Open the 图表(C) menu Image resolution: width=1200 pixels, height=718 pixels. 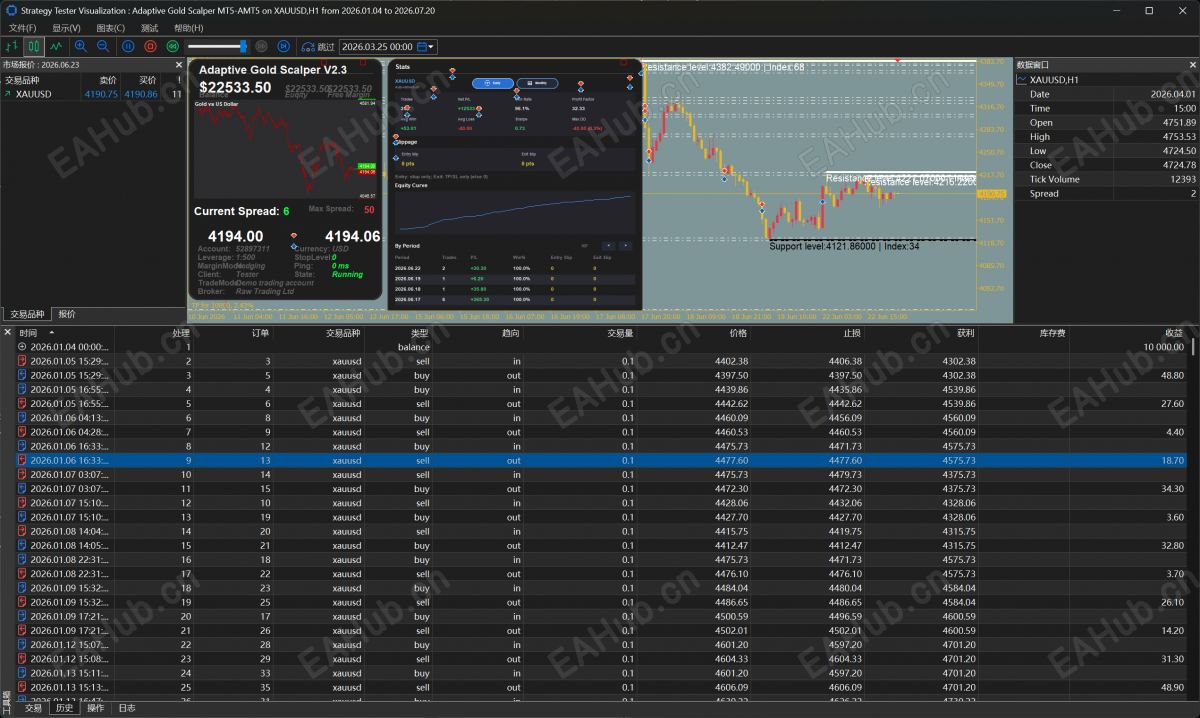coord(110,28)
